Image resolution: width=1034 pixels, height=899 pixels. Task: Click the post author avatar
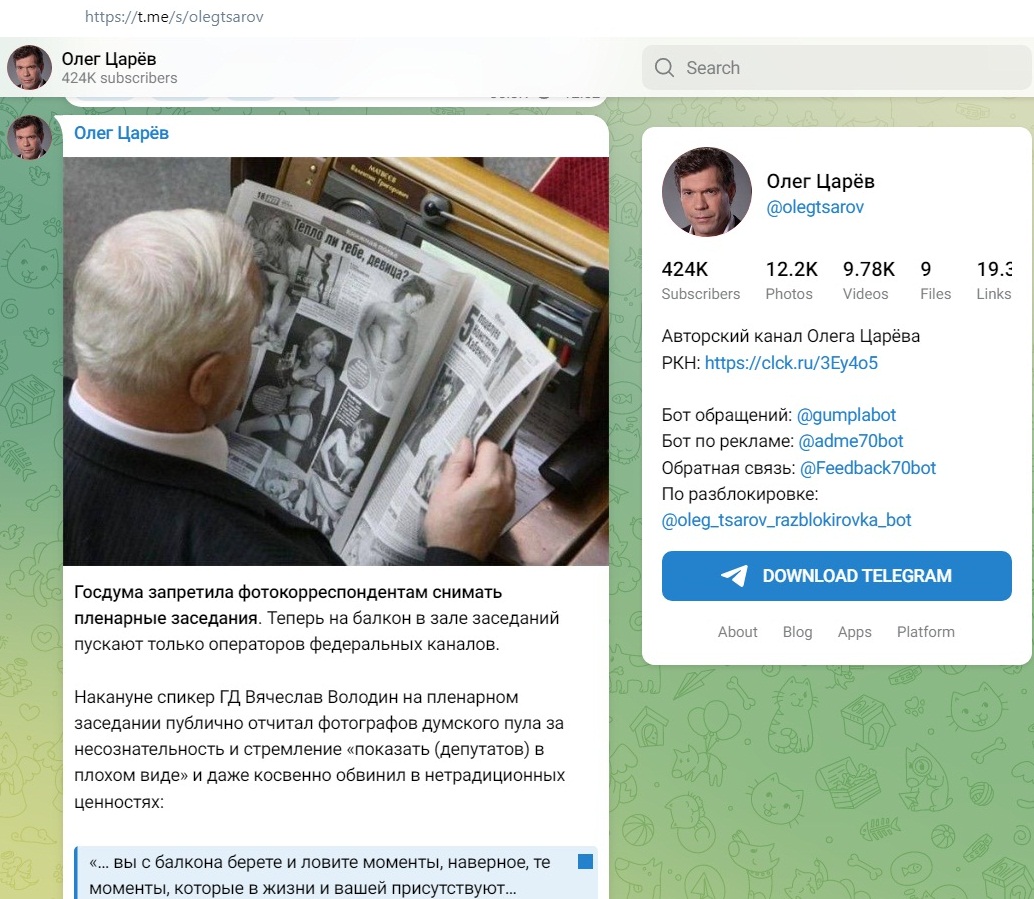pos(29,137)
